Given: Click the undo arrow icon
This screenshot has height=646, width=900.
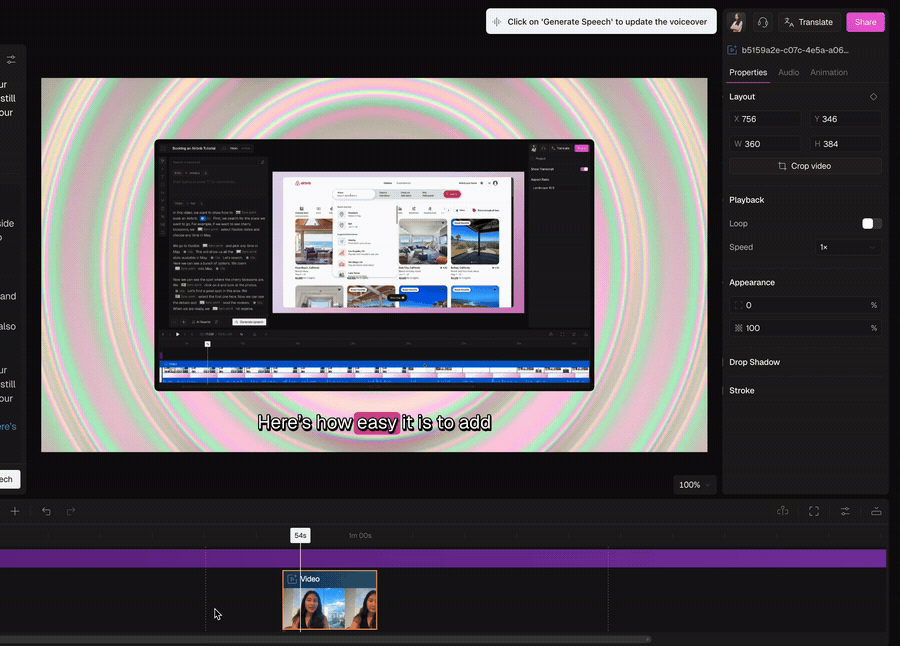Looking at the screenshot, I should 46,511.
